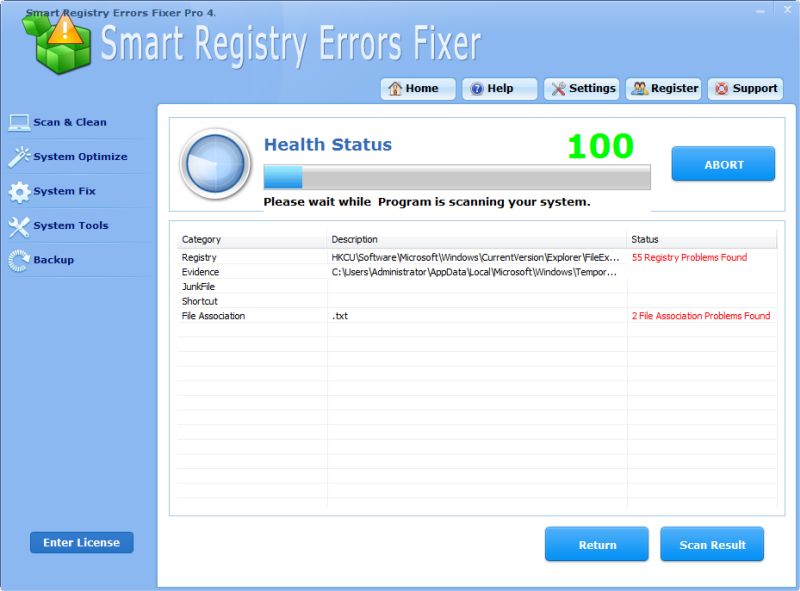Click the scan progress bar
Viewport: 800px width, 591px height.
(x=456, y=178)
